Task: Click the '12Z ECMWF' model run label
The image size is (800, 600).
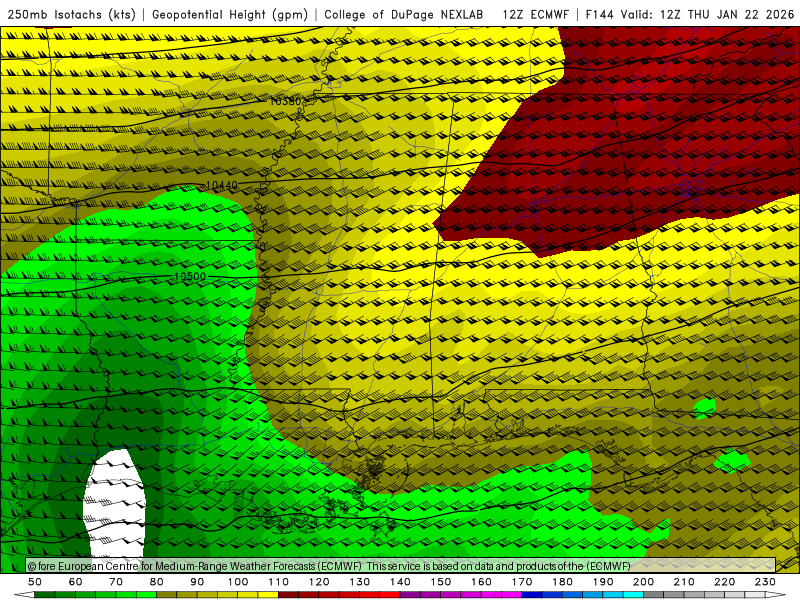Action: point(535,14)
